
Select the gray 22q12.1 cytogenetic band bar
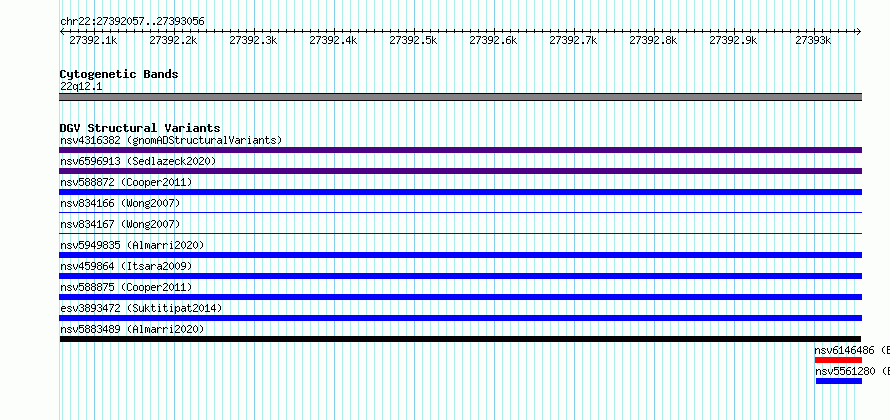tap(460, 97)
